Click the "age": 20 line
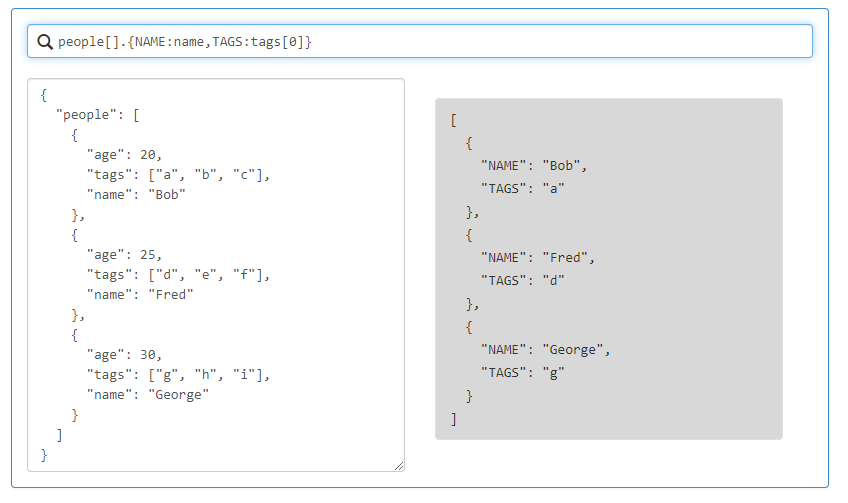This screenshot has height=503, width=848. point(124,155)
